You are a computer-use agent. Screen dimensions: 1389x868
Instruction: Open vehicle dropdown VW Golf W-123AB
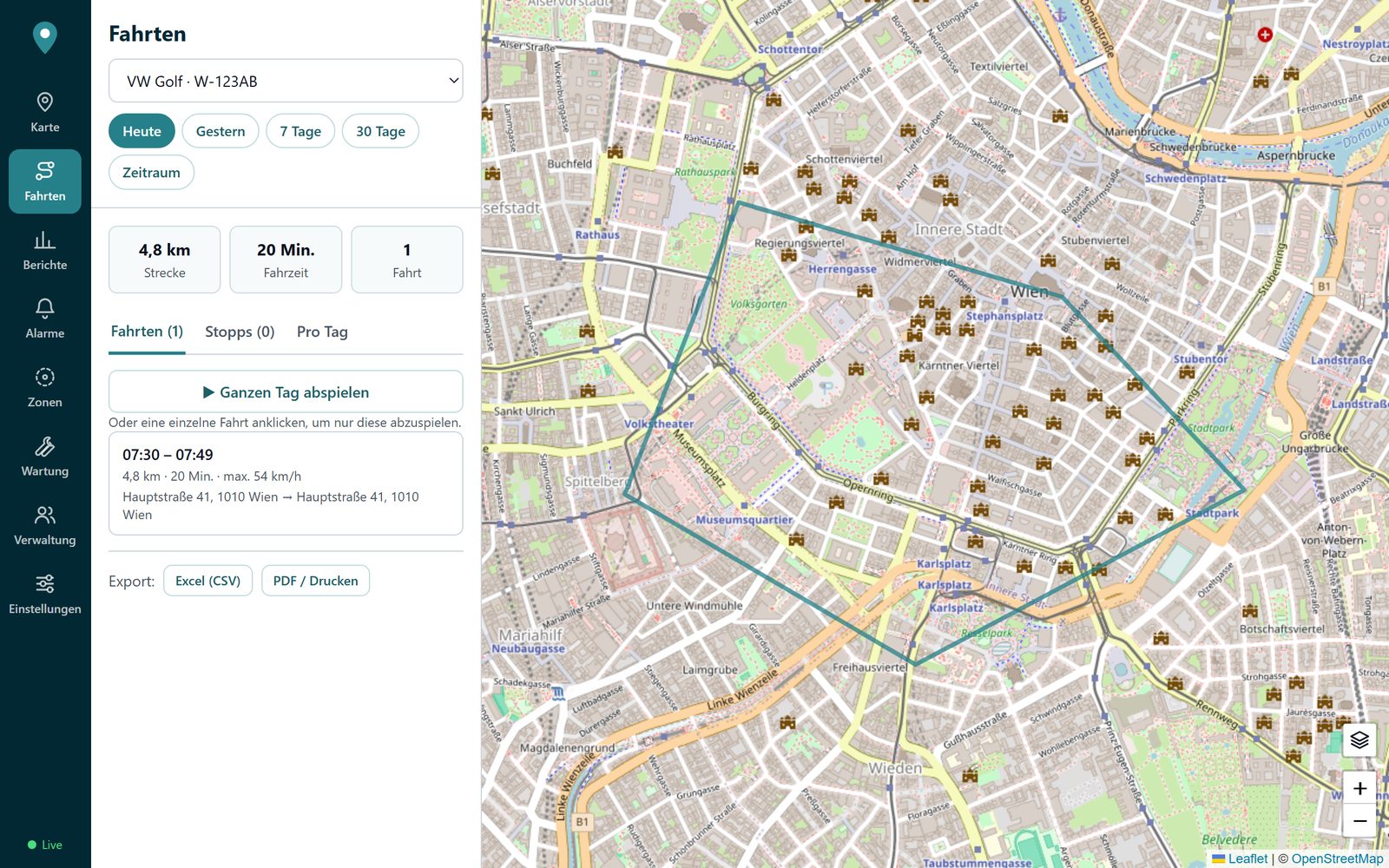click(286, 81)
